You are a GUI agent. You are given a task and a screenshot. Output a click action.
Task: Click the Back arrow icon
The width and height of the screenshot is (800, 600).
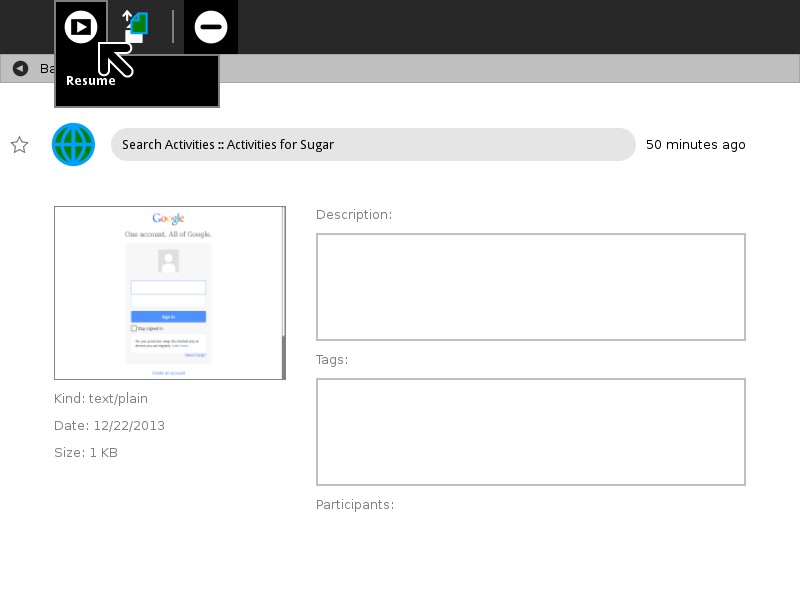coord(20,68)
